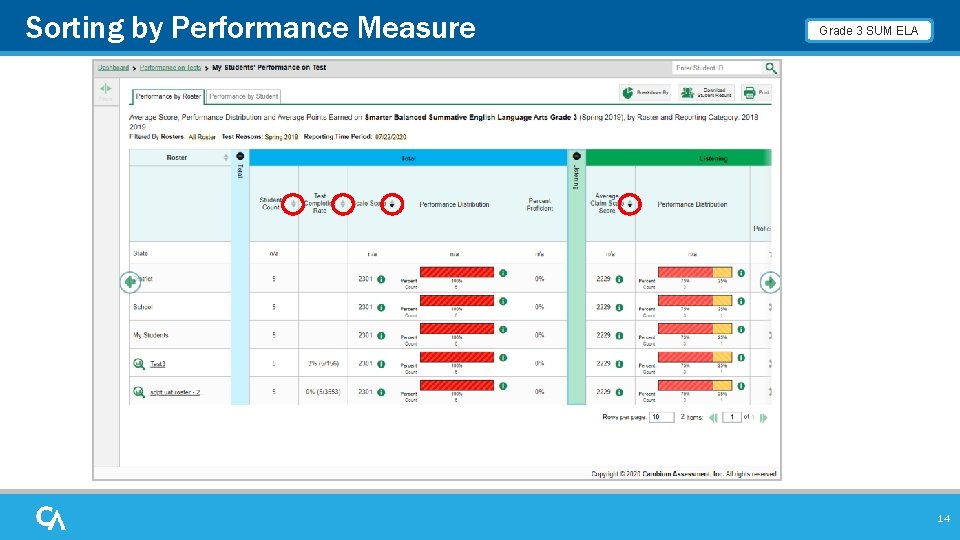Open District Listening distribution info icon
This screenshot has height=540, width=960.
click(741, 273)
